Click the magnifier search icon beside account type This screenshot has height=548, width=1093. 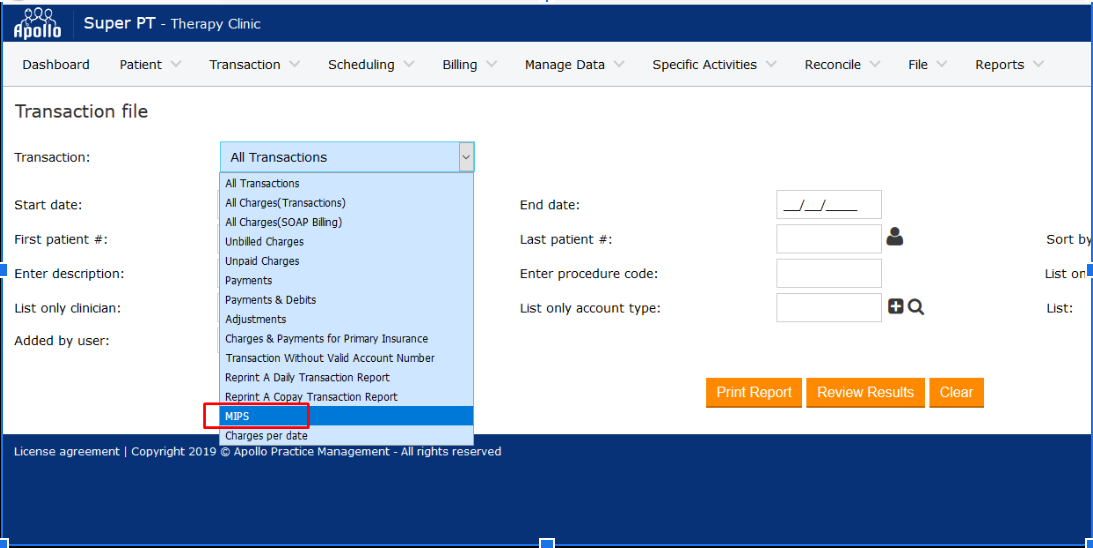(x=916, y=307)
